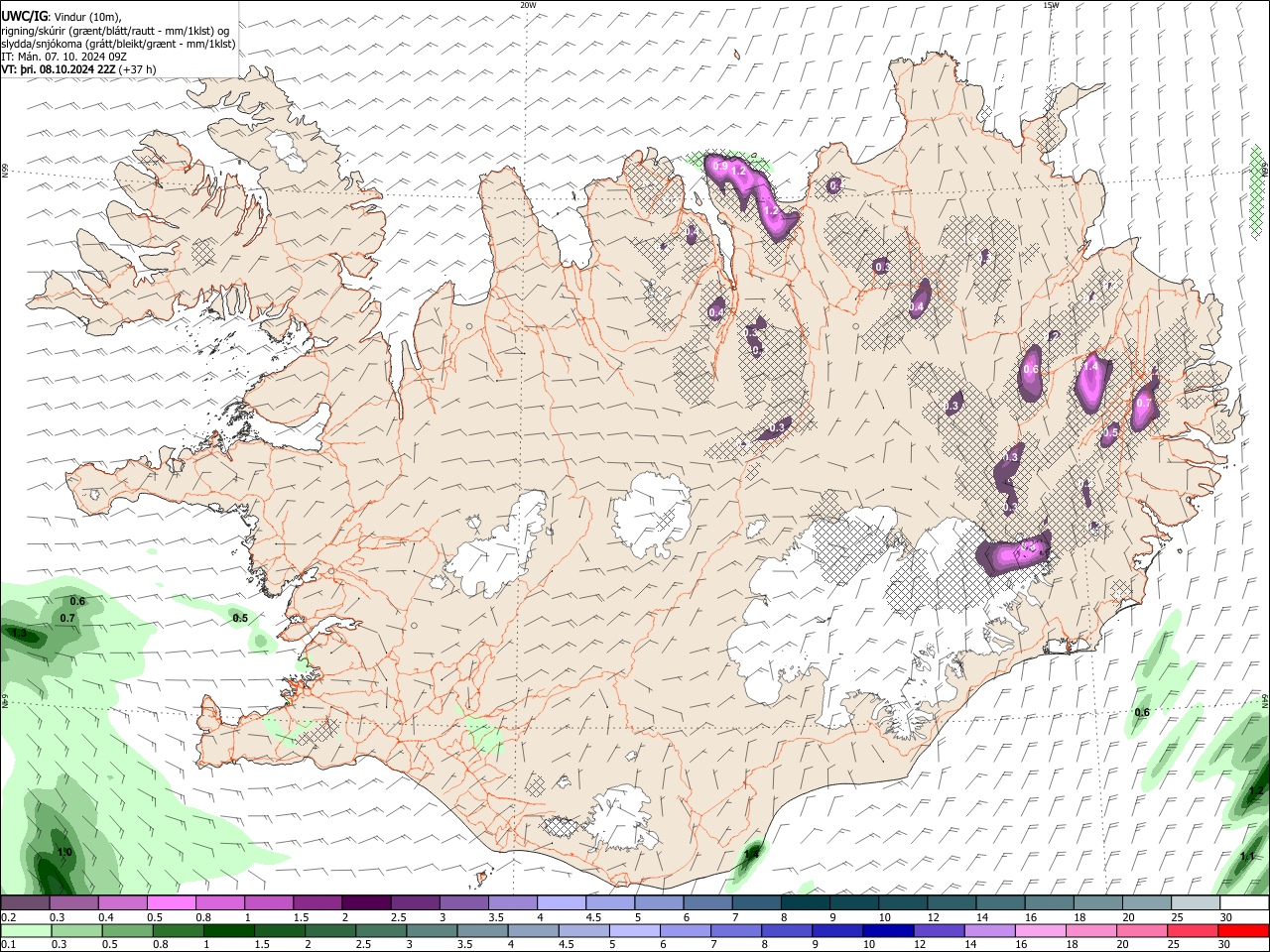The height and width of the screenshot is (952, 1270).
Task: Click the green rain value '1.2' near the right edge
Action: coord(1256,790)
